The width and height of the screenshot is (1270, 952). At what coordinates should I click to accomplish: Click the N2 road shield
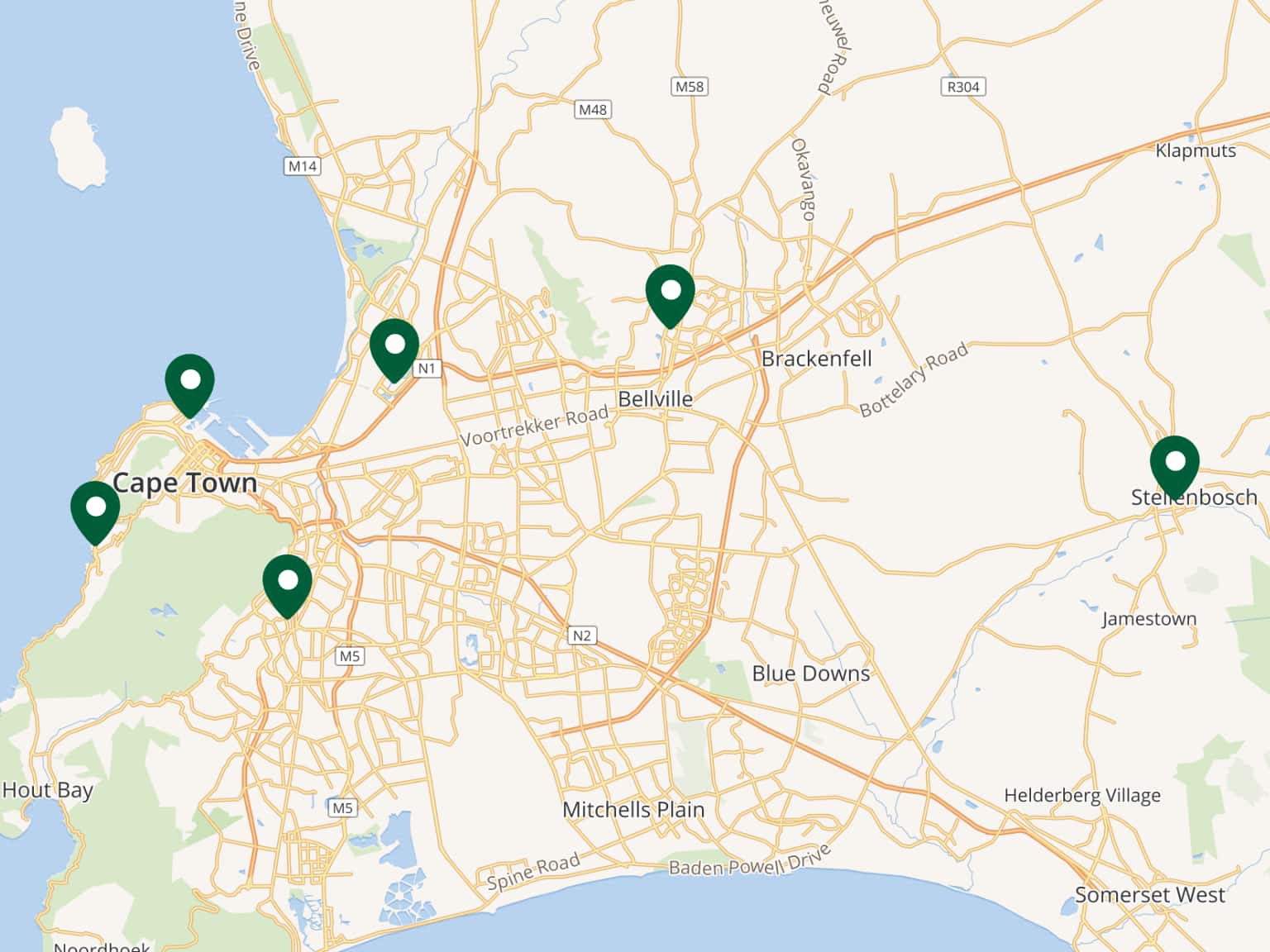point(582,635)
